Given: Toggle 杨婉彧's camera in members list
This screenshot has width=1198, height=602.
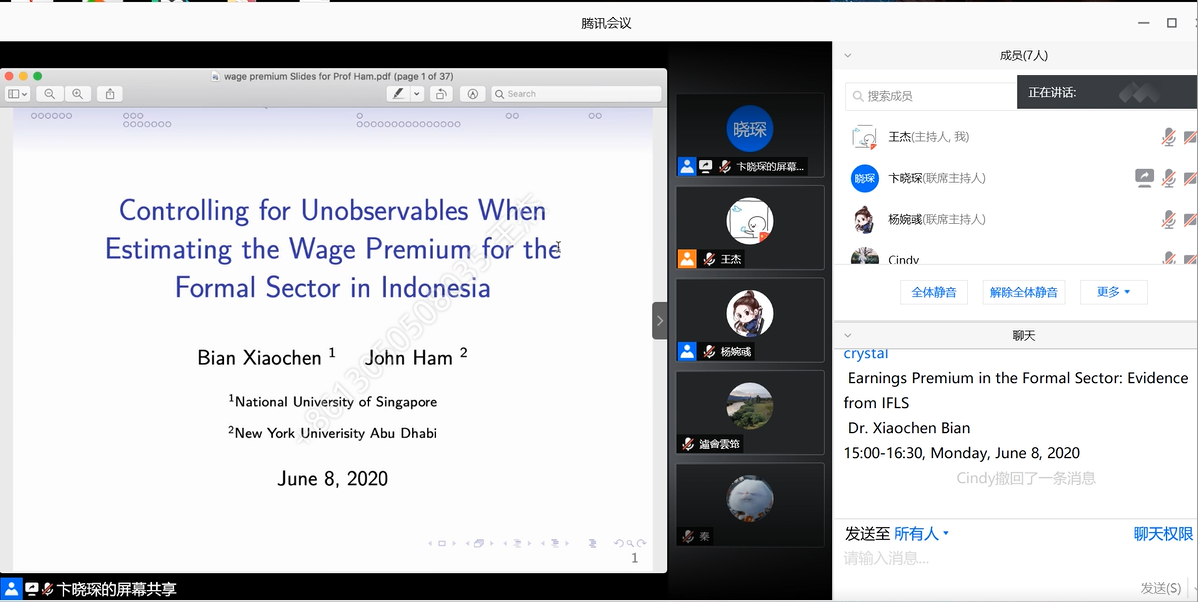Looking at the screenshot, I should (x=1190, y=219).
